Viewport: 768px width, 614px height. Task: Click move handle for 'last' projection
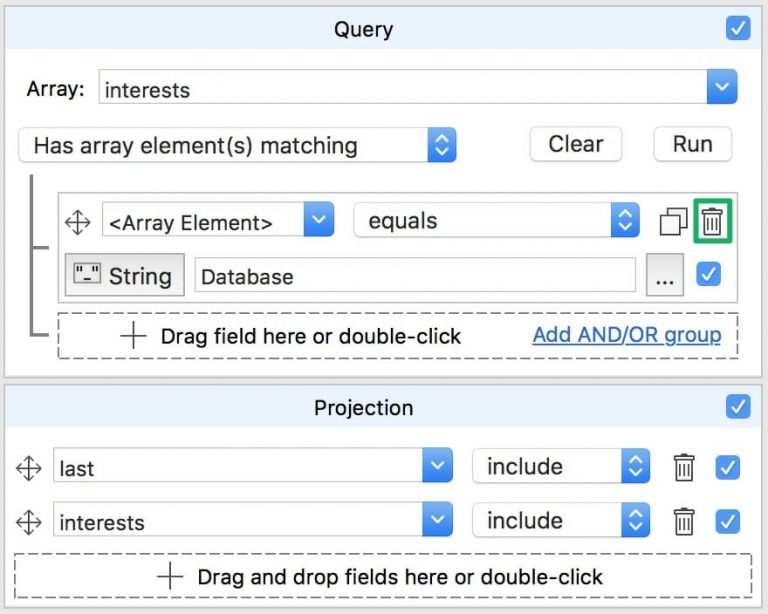(29, 467)
